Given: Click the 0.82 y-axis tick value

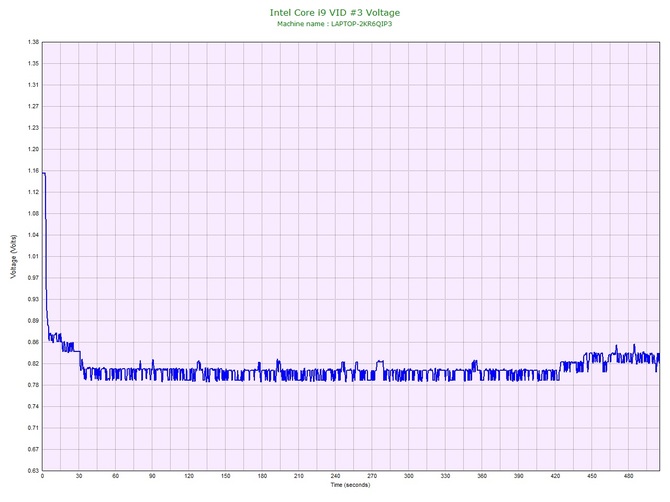Looking at the screenshot, I should pos(33,364).
